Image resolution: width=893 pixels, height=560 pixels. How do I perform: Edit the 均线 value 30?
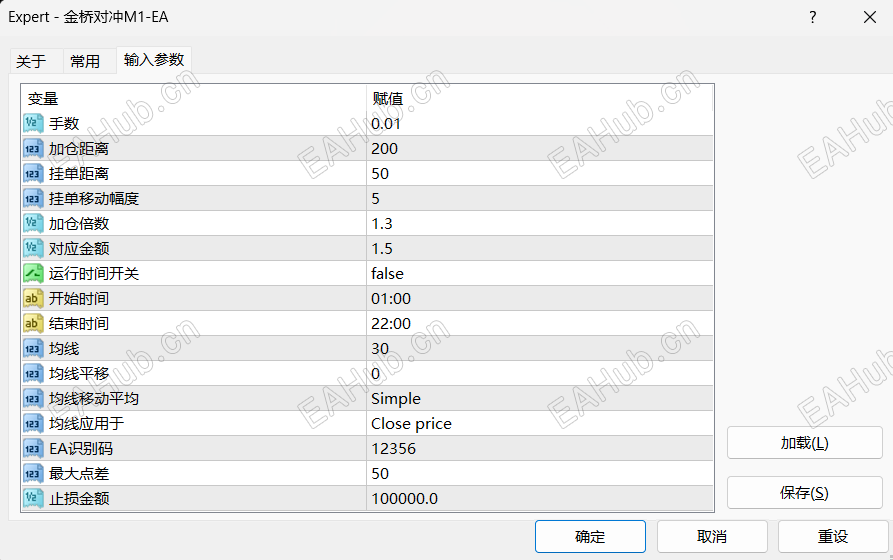[539, 349]
